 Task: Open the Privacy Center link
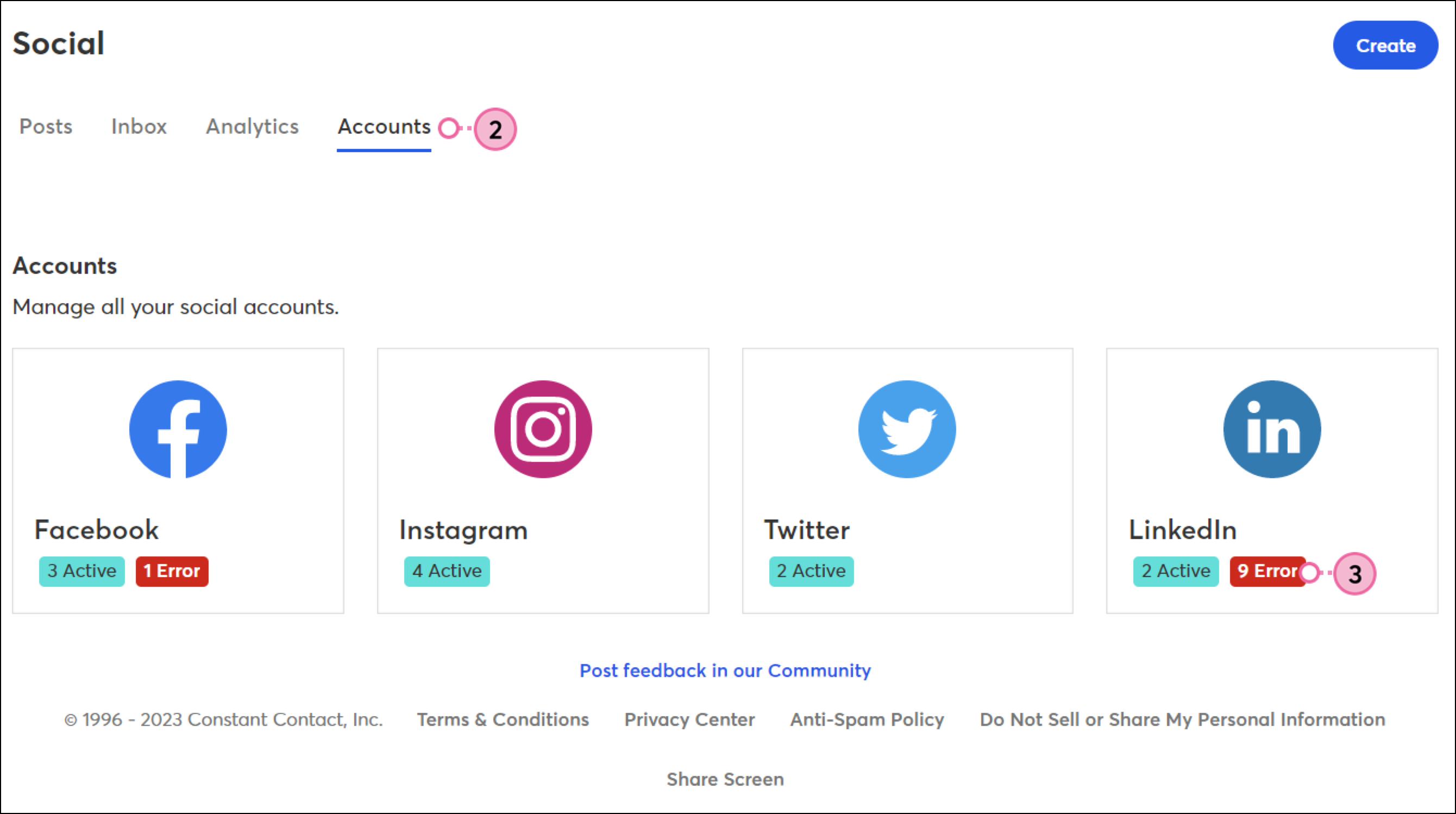689,719
